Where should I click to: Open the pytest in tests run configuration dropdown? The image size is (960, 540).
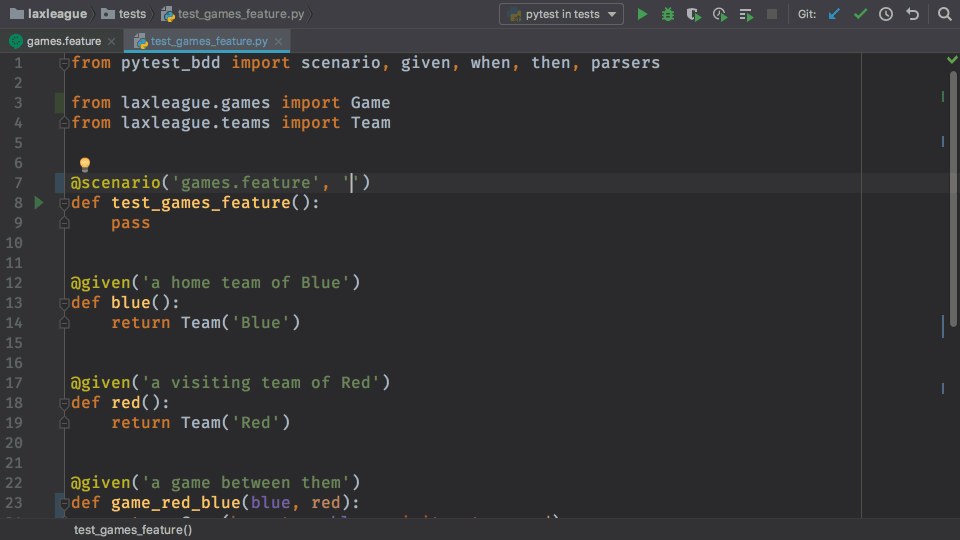561,14
